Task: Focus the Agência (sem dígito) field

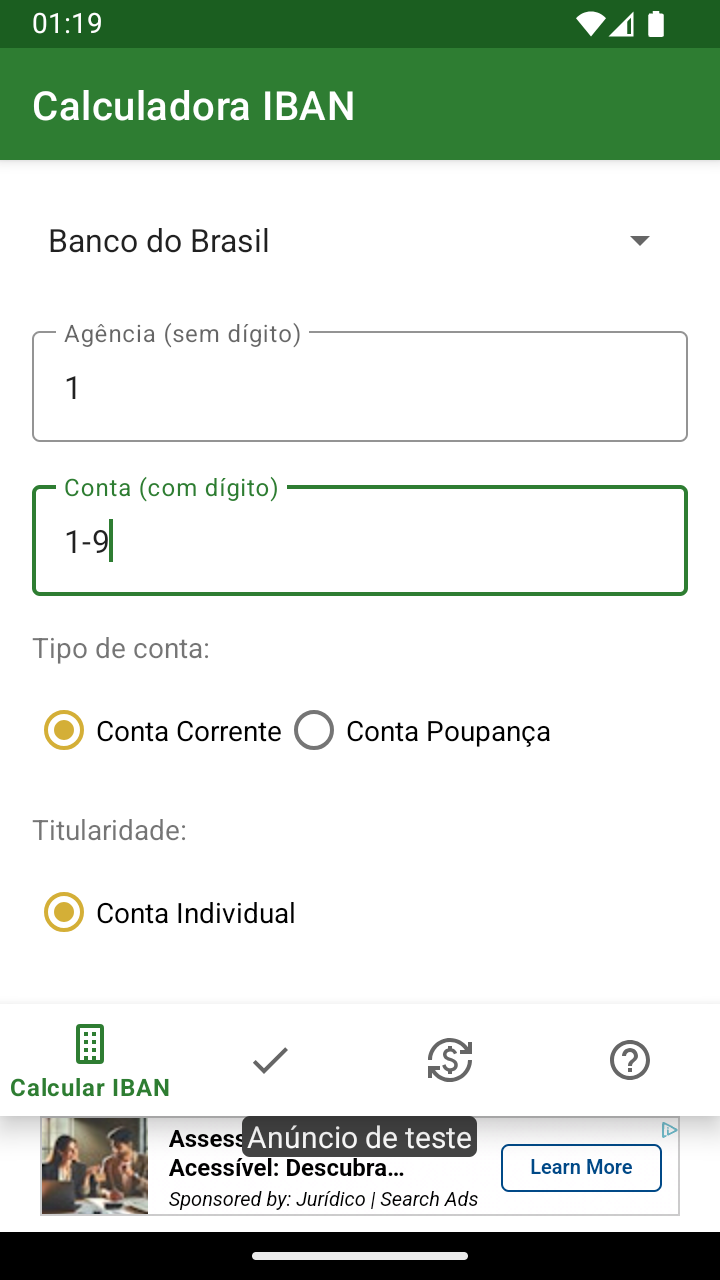Action: click(360, 387)
